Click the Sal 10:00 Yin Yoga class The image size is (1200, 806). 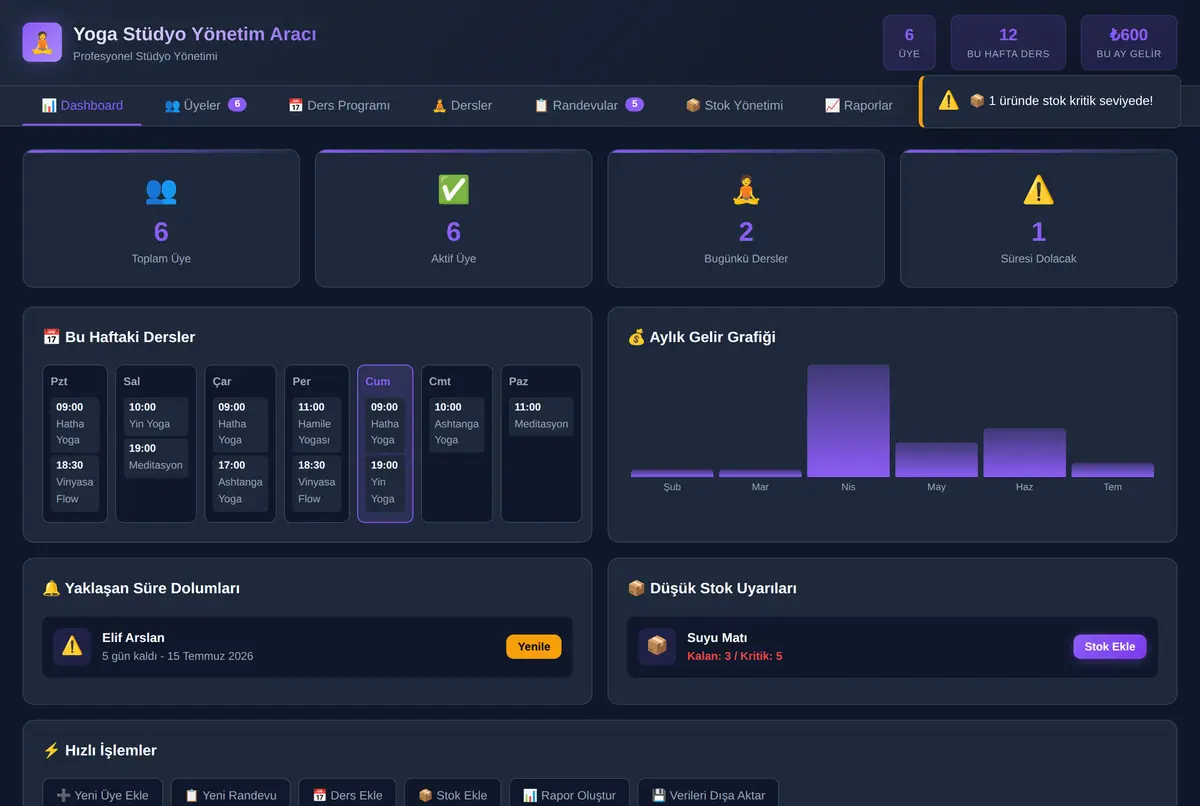[x=156, y=415]
